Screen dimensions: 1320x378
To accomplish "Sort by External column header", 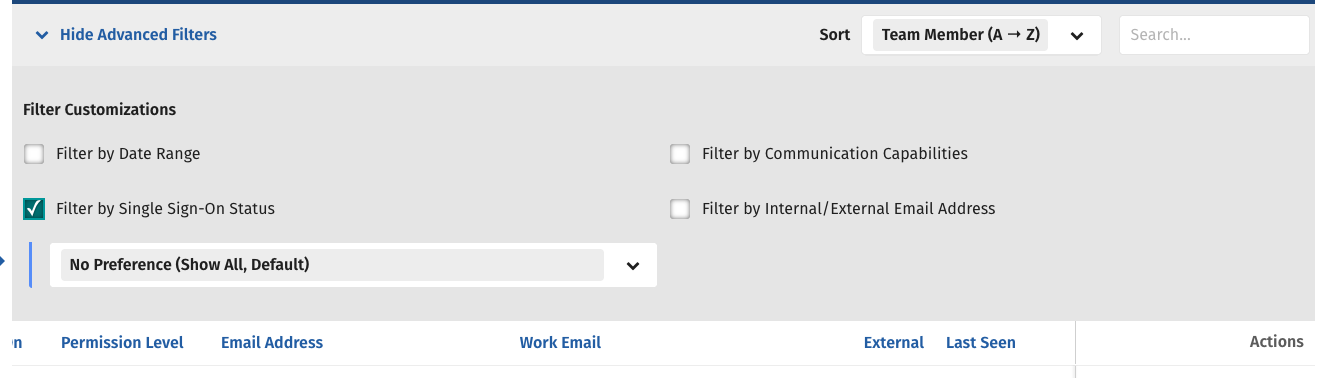I will coord(894,342).
